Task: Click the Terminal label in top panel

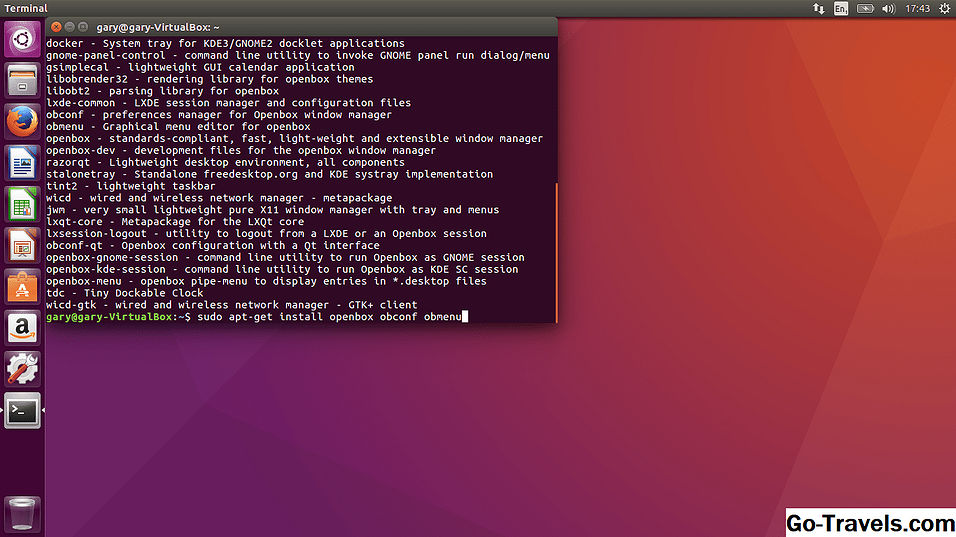Action: coord(26,9)
